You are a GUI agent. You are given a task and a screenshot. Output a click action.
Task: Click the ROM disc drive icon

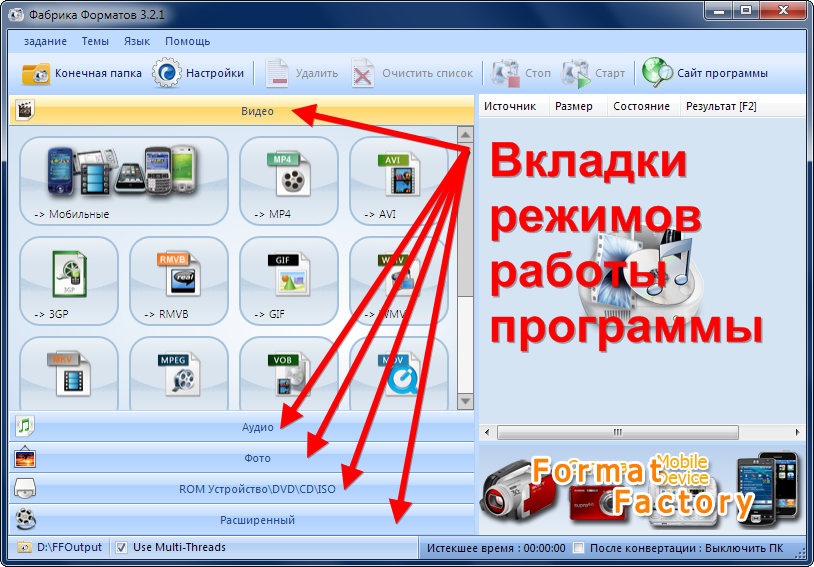point(25,489)
